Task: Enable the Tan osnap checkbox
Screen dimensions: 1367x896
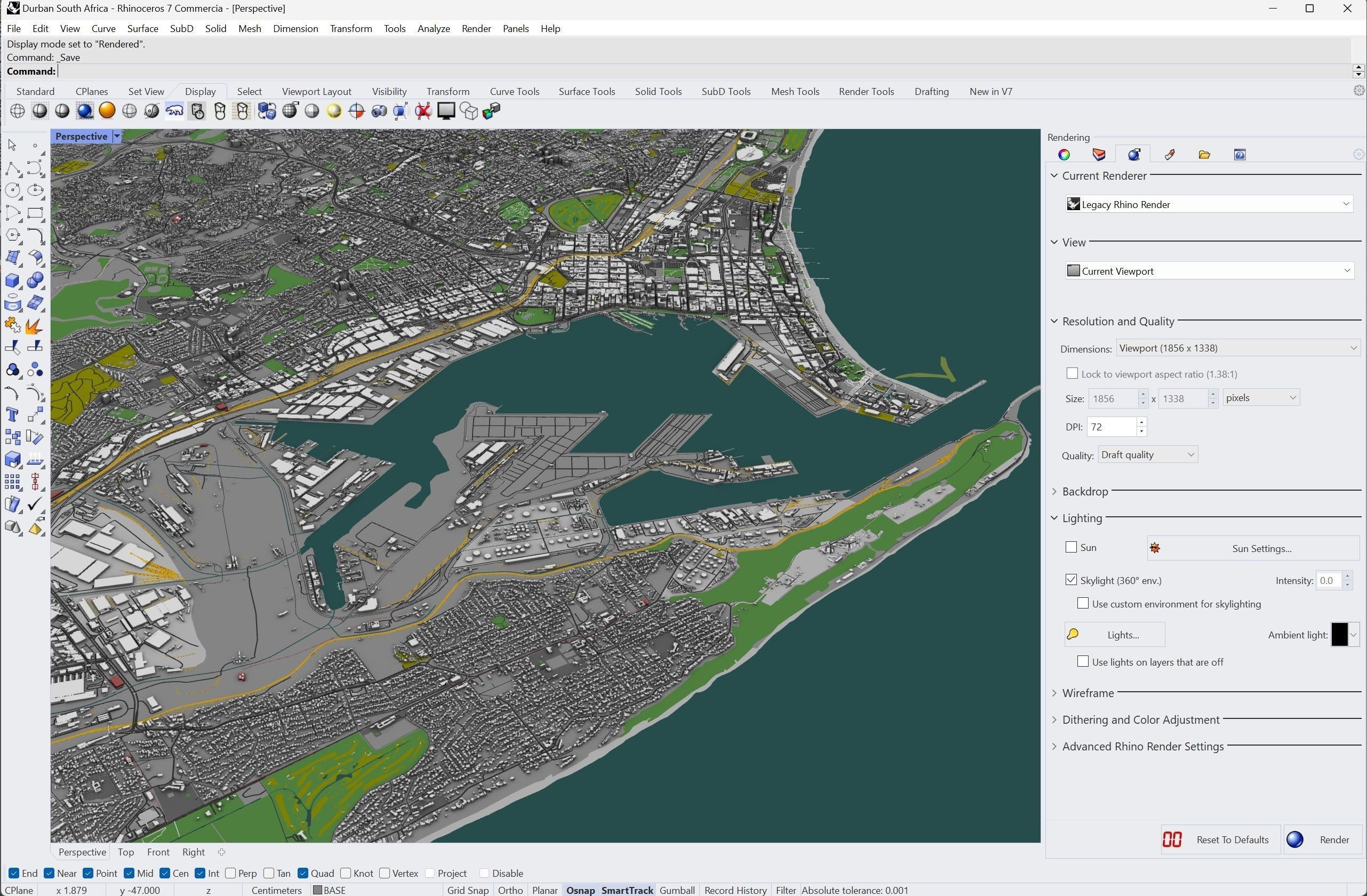Action: [268, 873]
